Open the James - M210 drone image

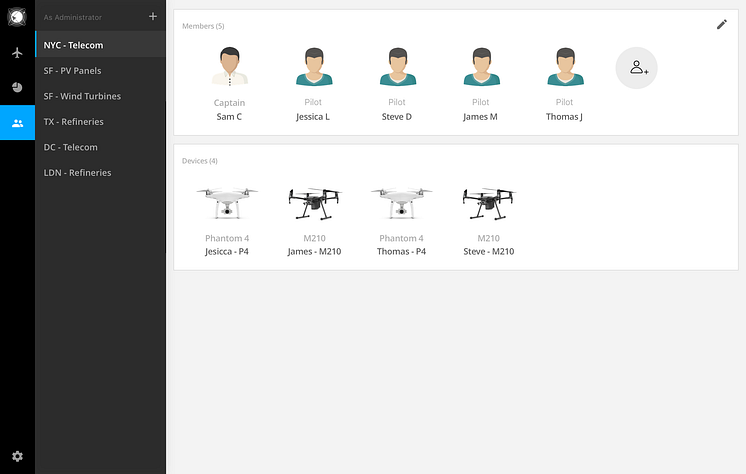coord(314,204)
